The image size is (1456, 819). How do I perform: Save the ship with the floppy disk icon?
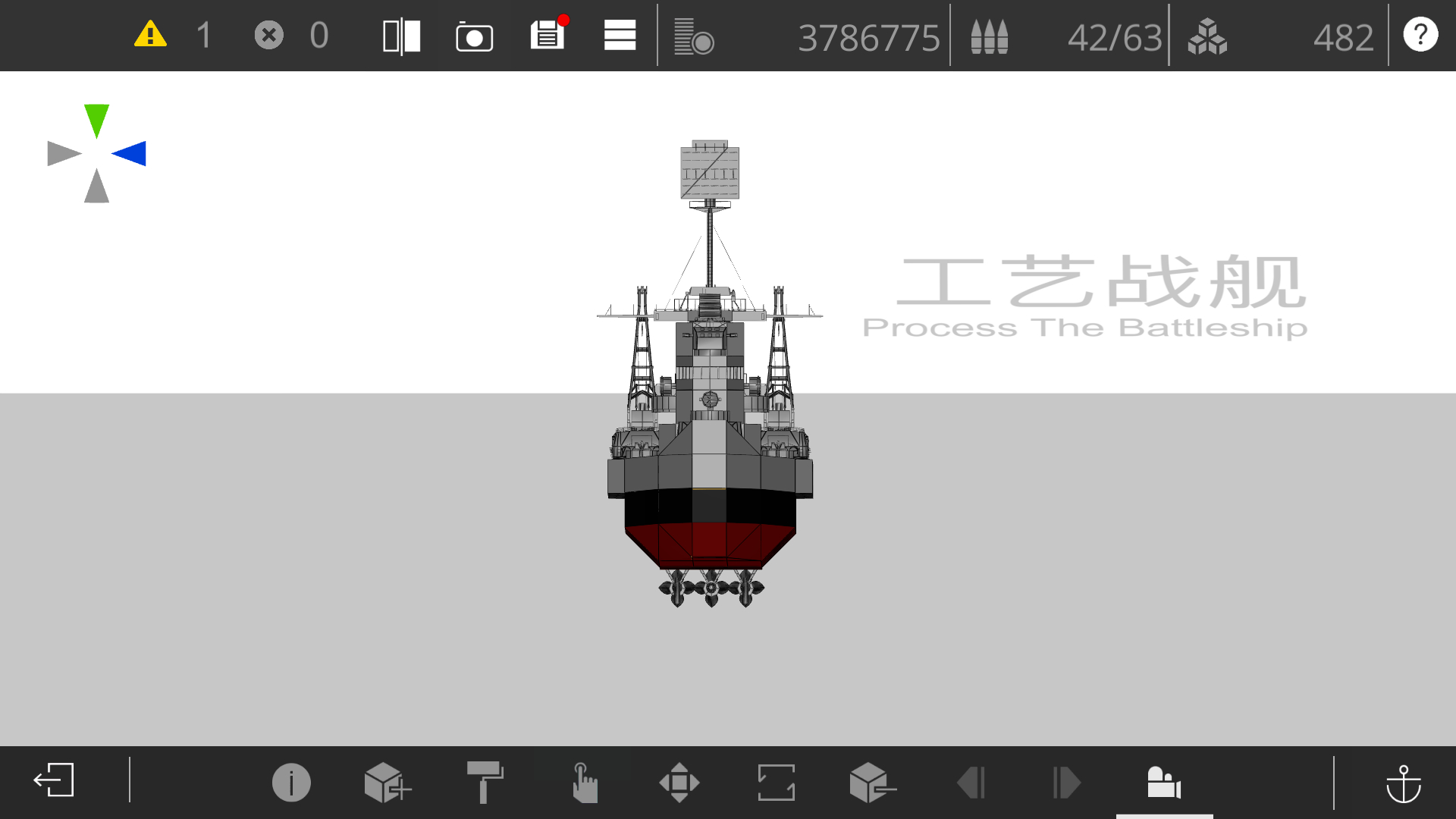pos(548,35)
